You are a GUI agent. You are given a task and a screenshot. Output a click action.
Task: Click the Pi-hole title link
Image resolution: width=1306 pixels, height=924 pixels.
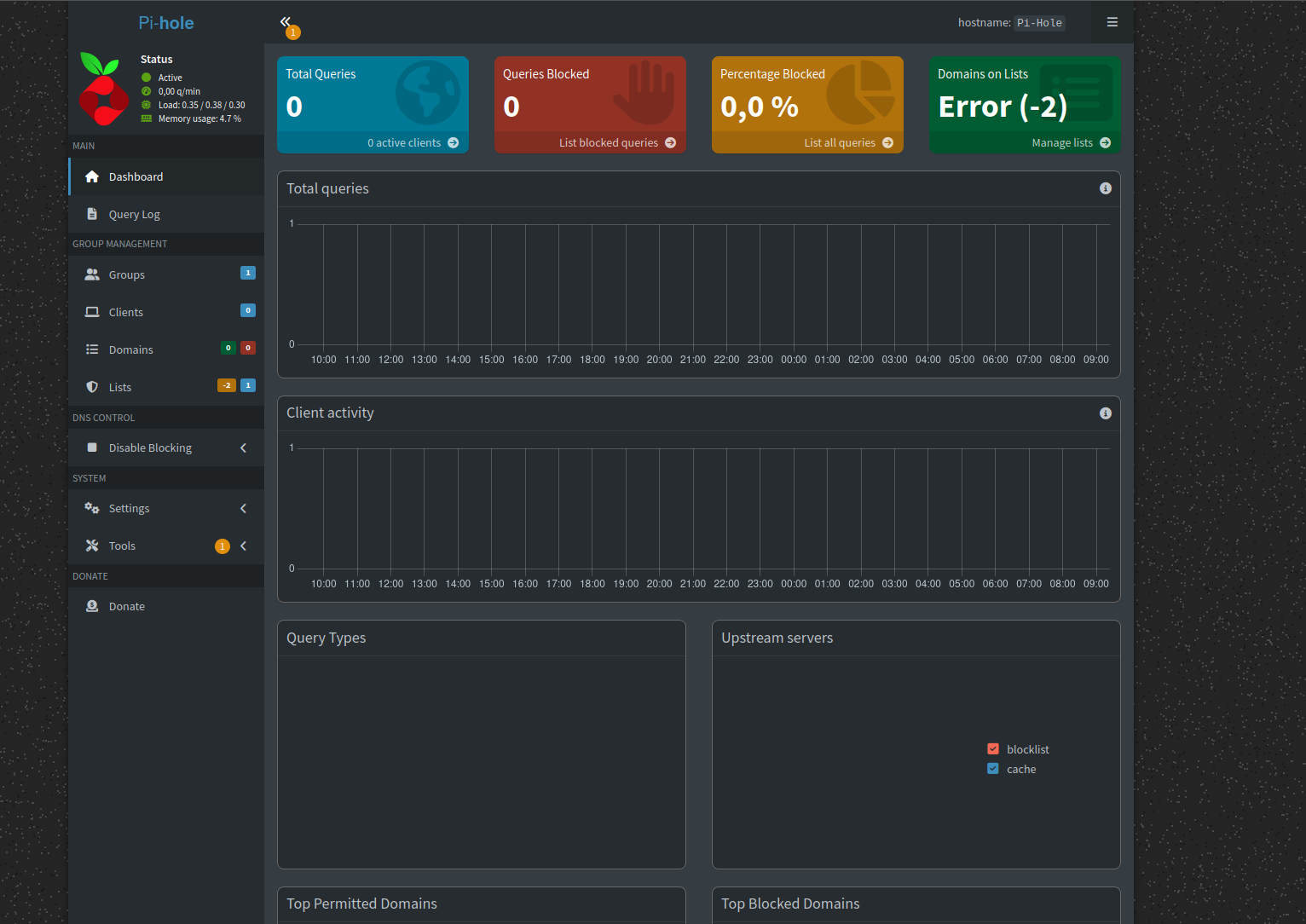pyautogui.click(x=166, y=23)
